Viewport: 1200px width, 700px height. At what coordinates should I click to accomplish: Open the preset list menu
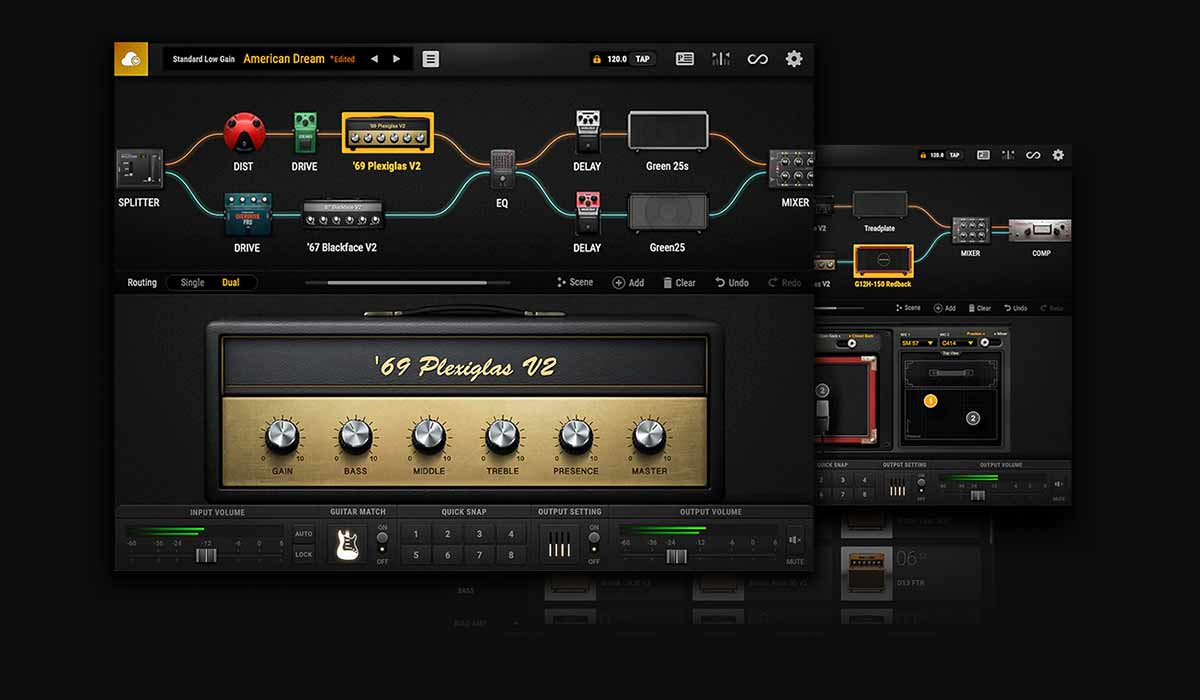(430, 59)
